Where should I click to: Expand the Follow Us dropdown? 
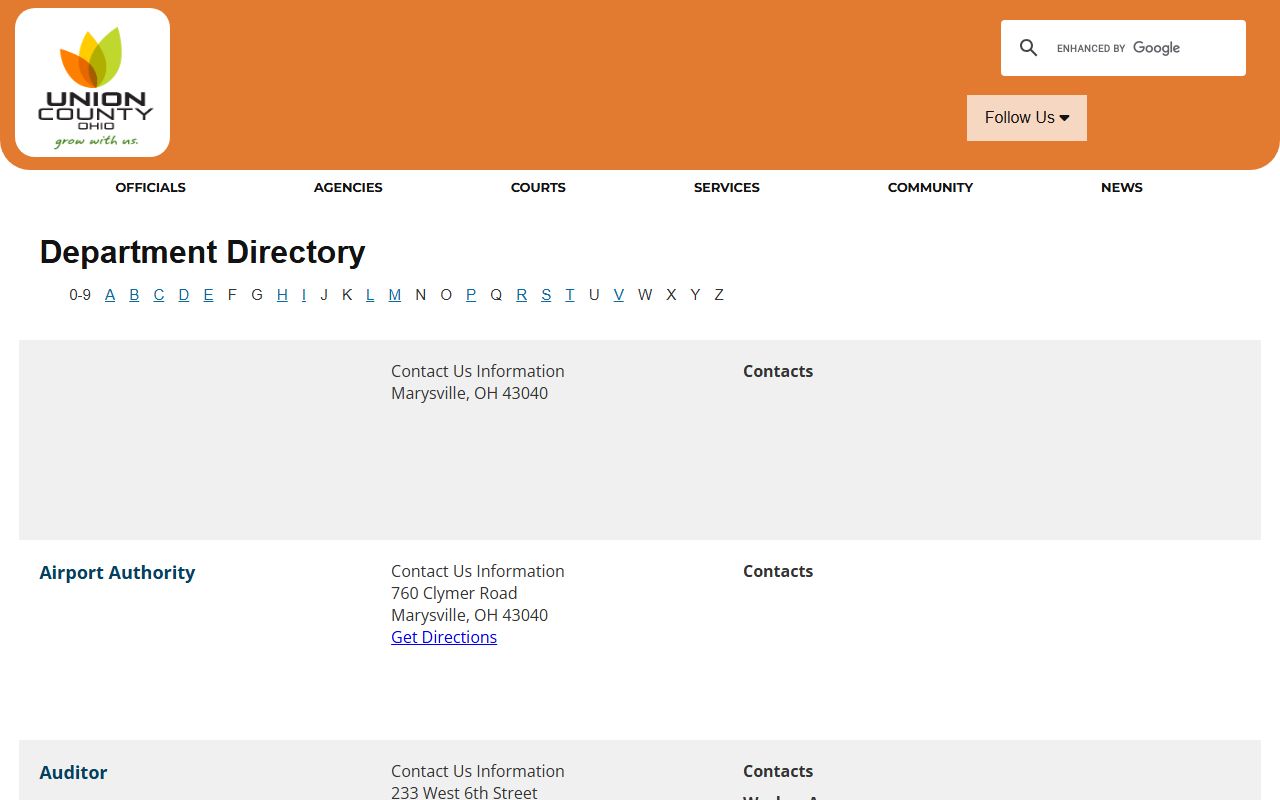tap(1026, 118)
